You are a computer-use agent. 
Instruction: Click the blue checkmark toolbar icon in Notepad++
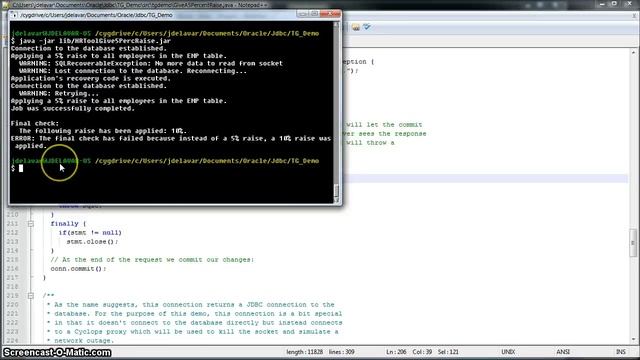pyautogui.click(x=367, y=27)
